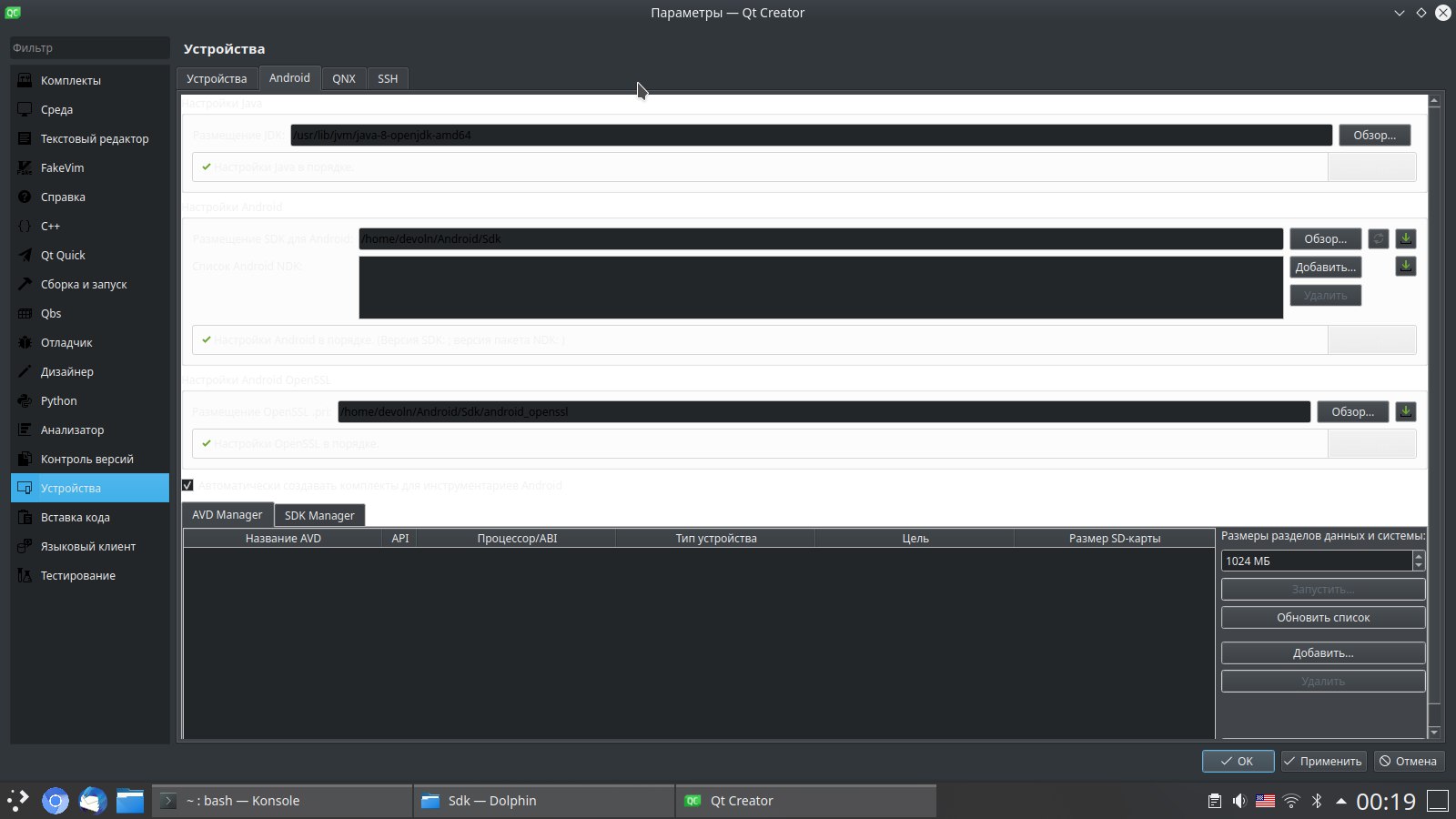Open the SSH tab

[388, 78]
